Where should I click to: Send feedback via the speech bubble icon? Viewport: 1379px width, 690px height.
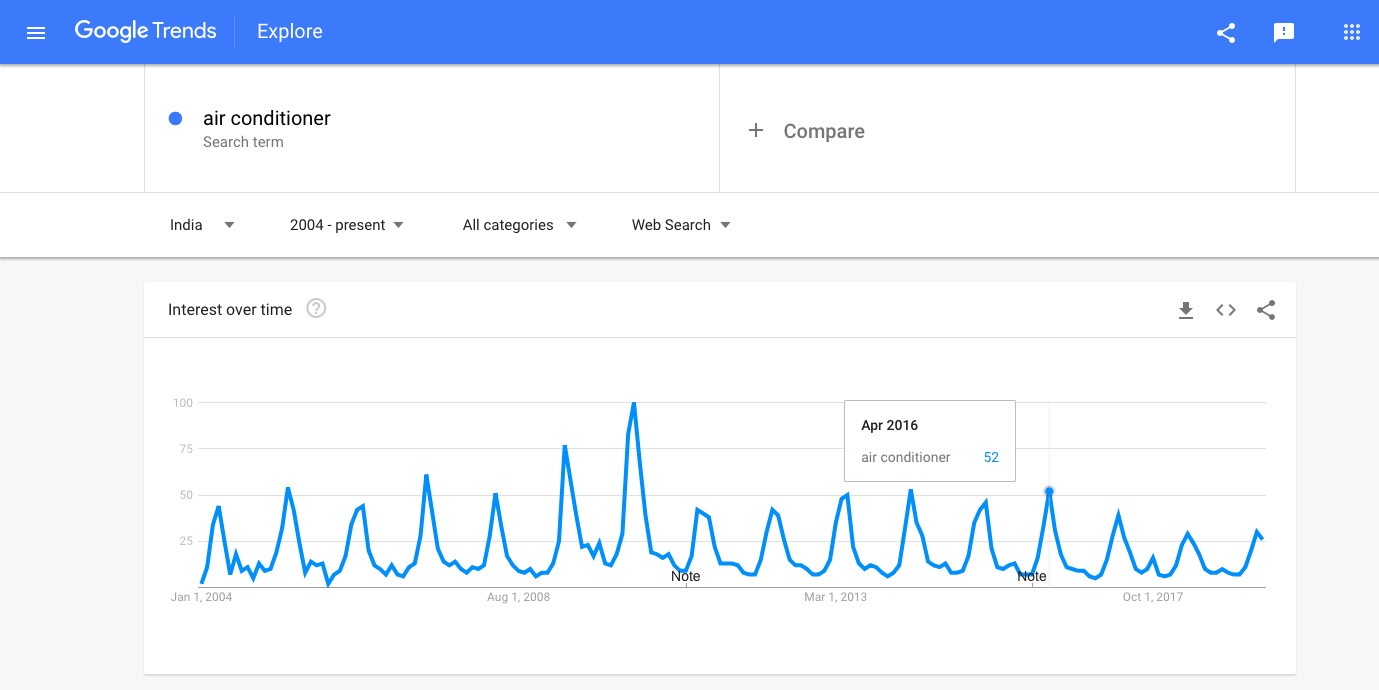(x=1284, y=32)
